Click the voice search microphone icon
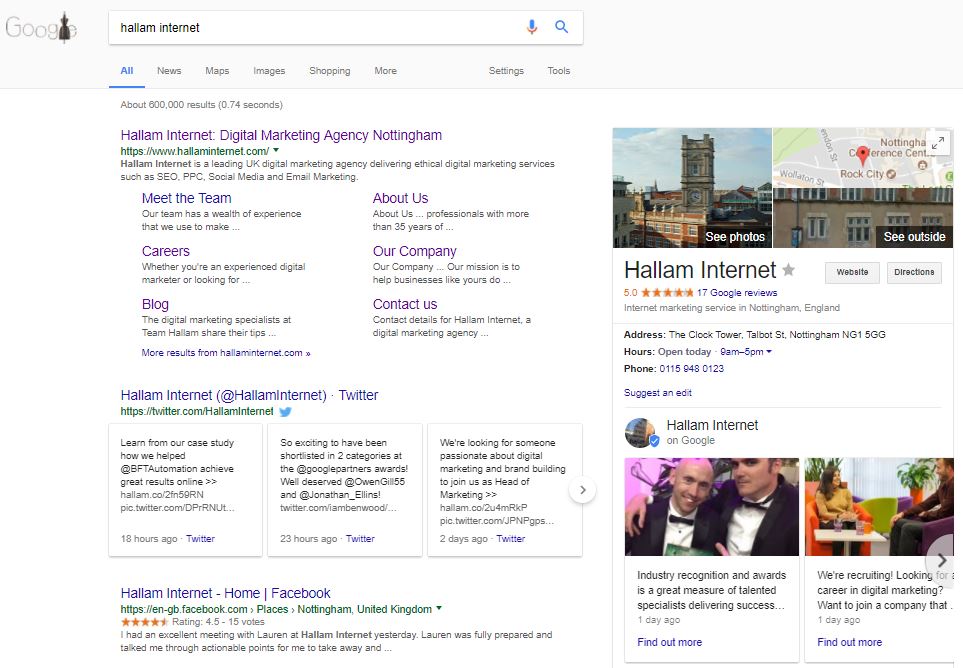 [x=532, y=28]
